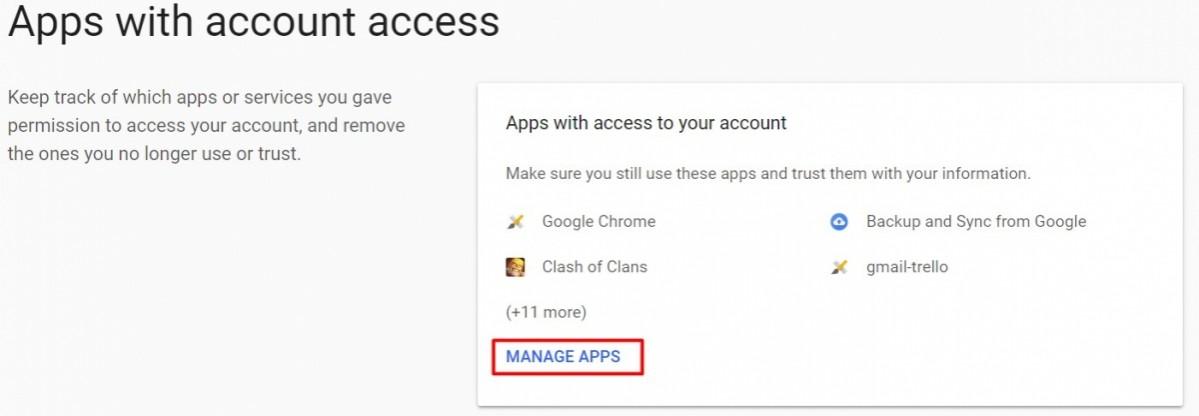This screenshot has width=1199, height=416.
Task: Expand the (+11 more) apps text
Action: (x=546, y=312)
